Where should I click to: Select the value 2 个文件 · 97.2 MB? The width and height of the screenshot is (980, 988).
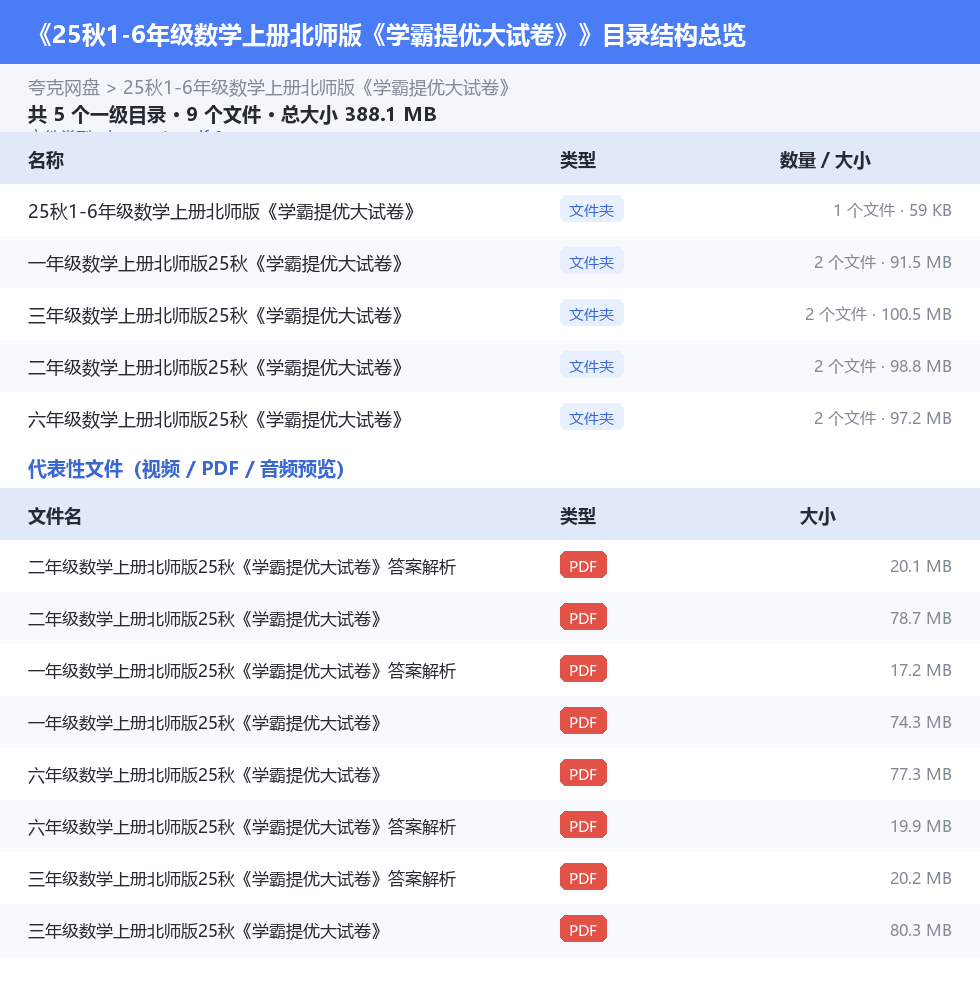click(883, 418)
